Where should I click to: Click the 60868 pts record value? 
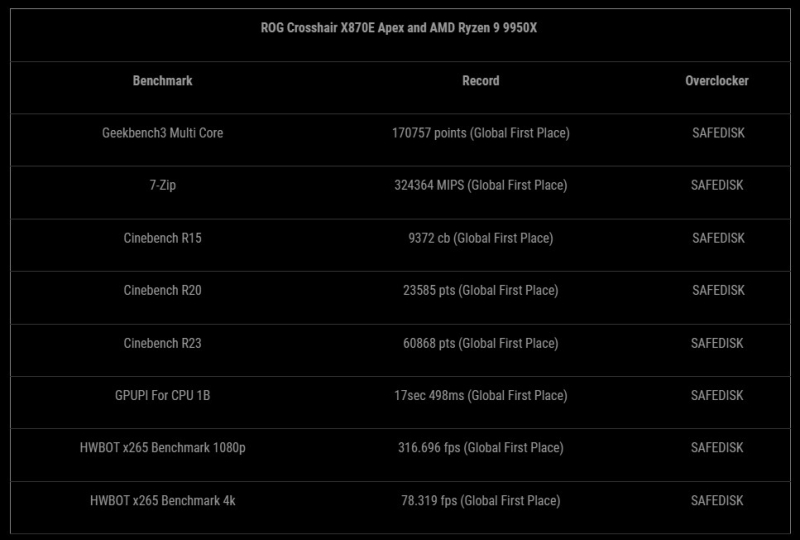pyautogui.click(x=481, y=343)
